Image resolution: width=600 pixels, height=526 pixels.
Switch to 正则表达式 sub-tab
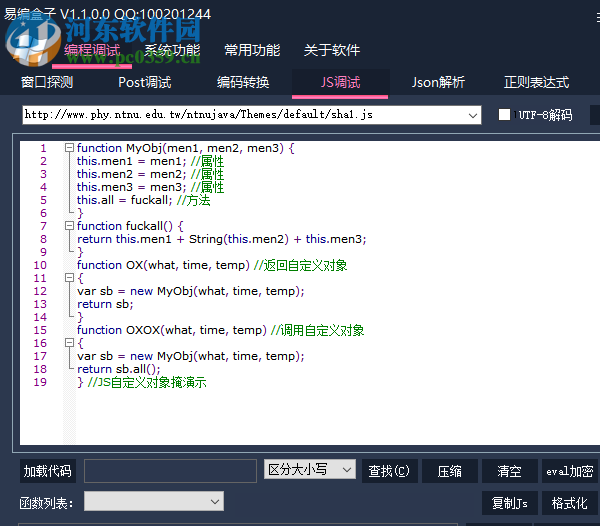pos(536,82)
